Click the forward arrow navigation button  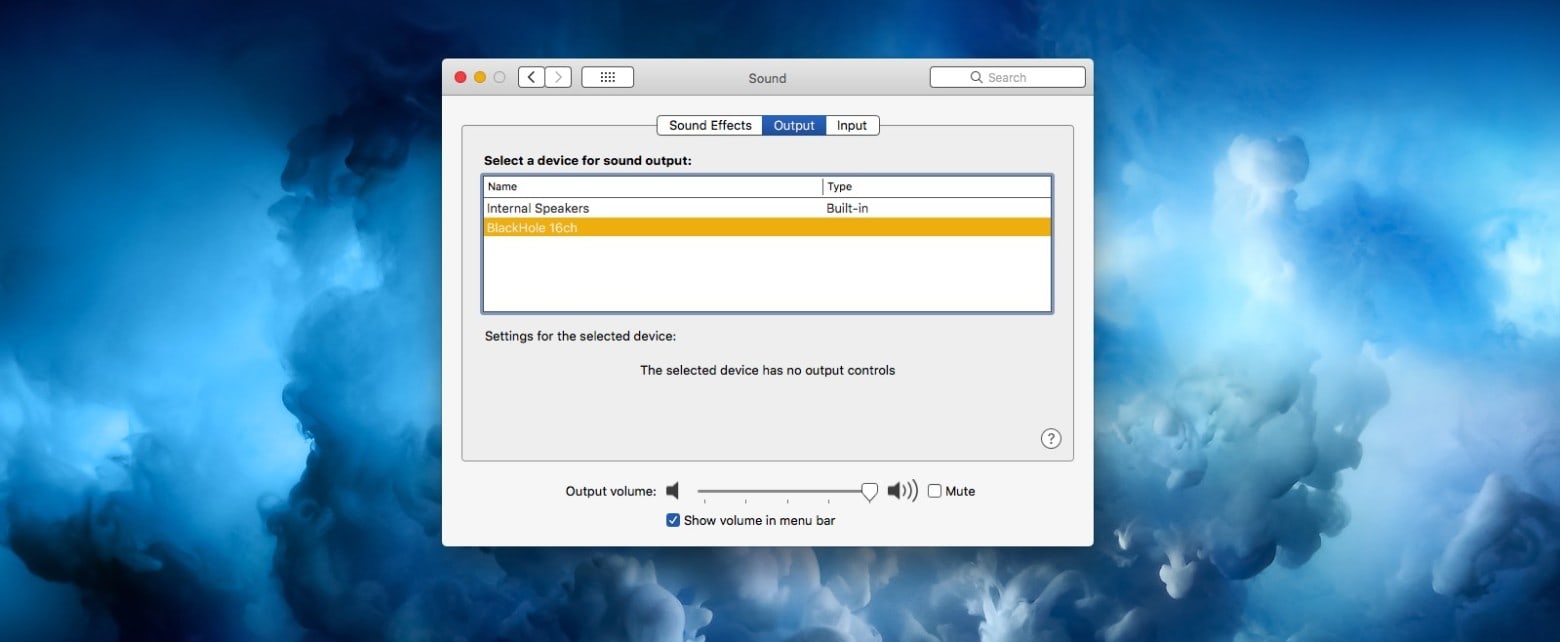coord(558,77)
